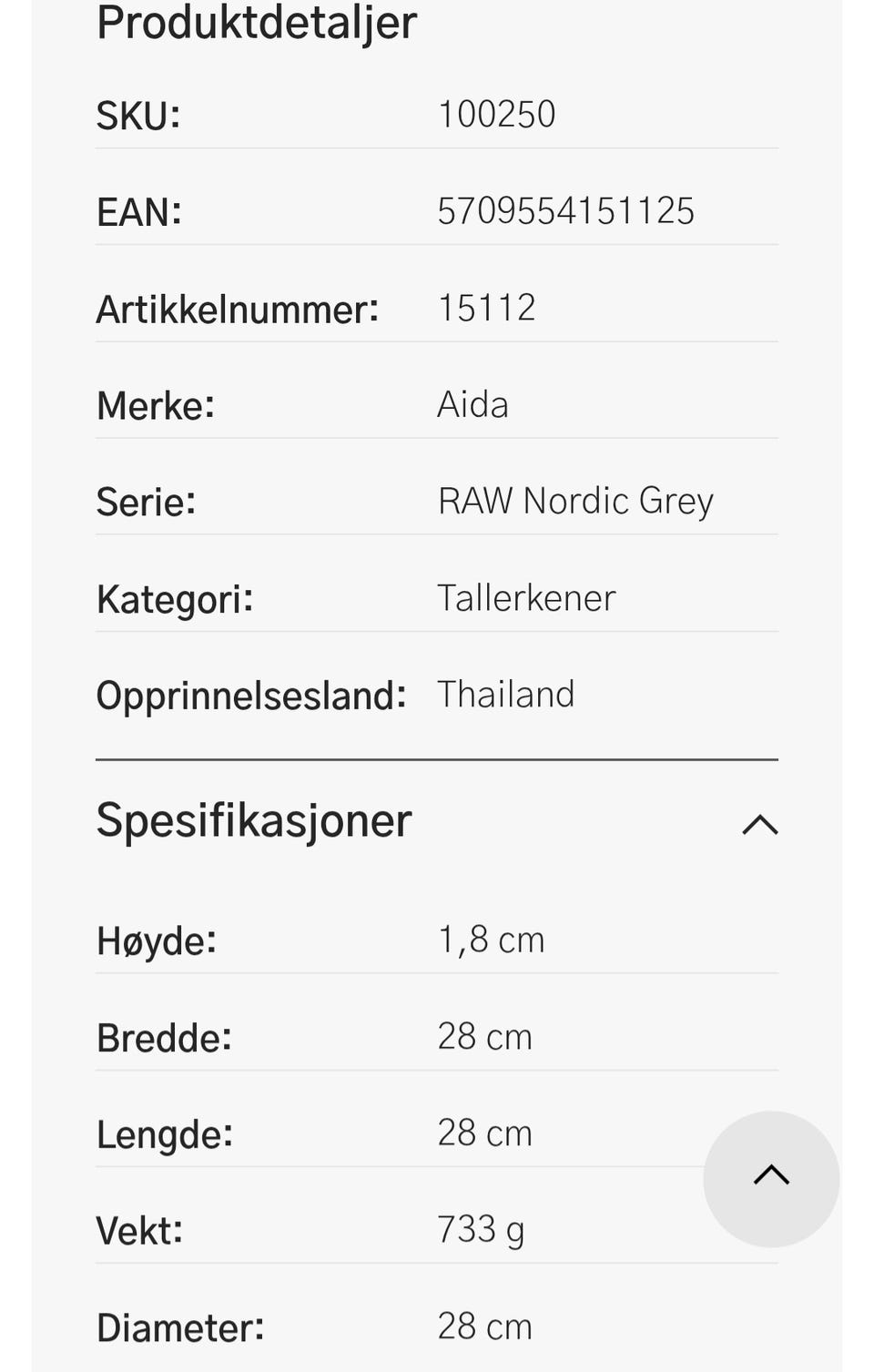Open the Aida brand value
This screenshot has width=874, height=1372.
473,404
